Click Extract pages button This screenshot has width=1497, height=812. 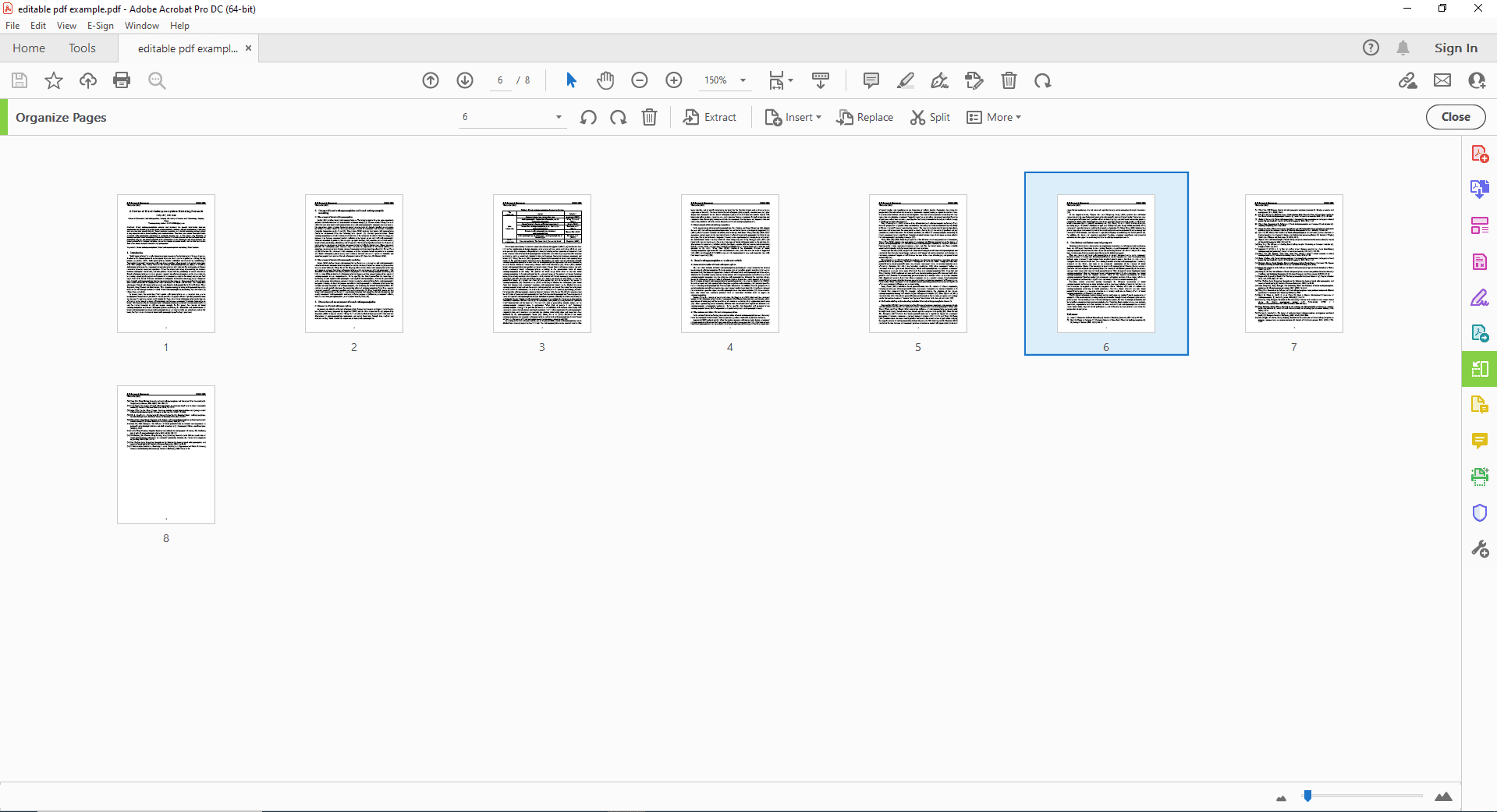[710, 117]
